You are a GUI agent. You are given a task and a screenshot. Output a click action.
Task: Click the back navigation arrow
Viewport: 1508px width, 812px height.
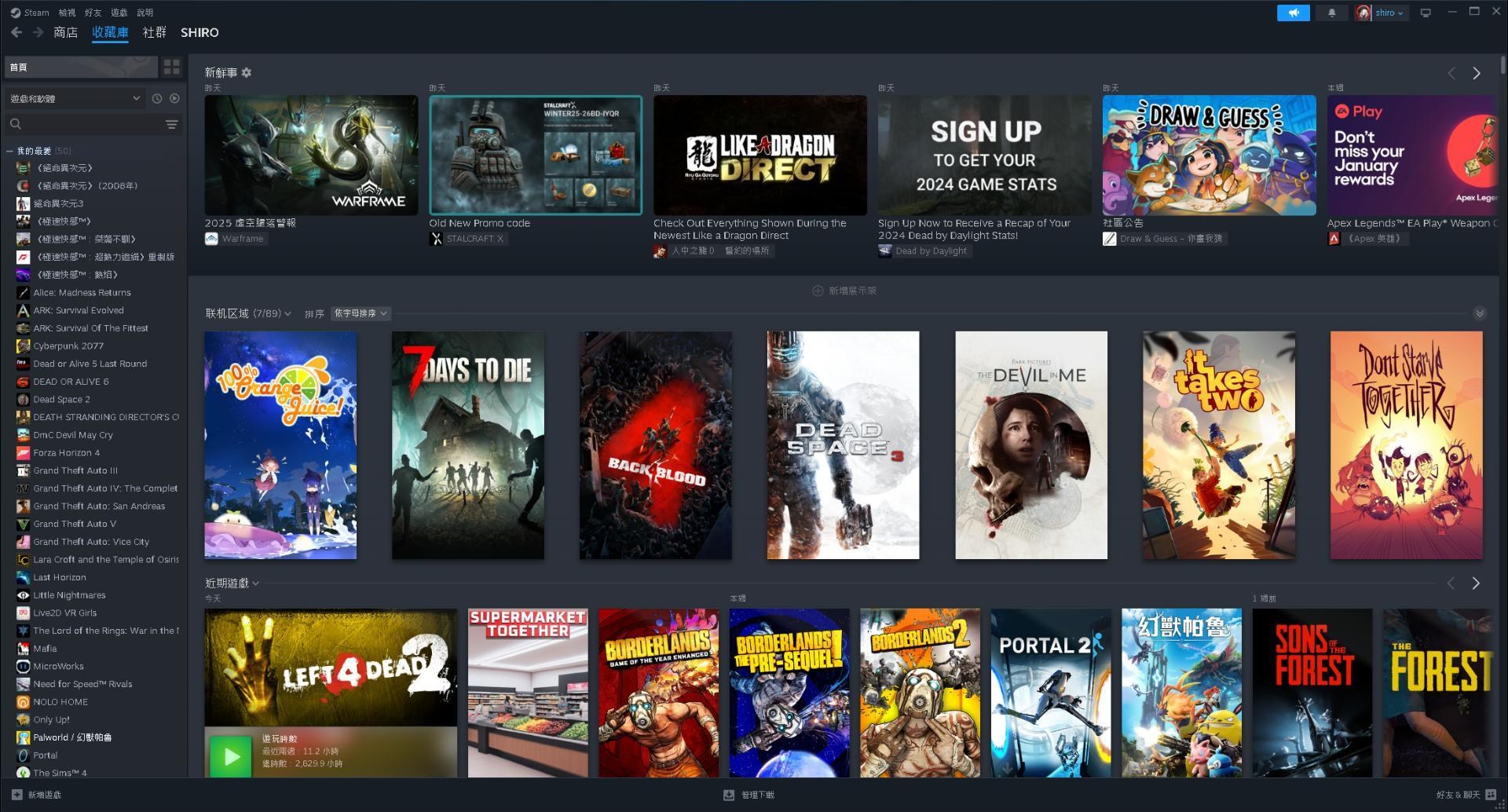pyautogui.click(x=16, y=32)
